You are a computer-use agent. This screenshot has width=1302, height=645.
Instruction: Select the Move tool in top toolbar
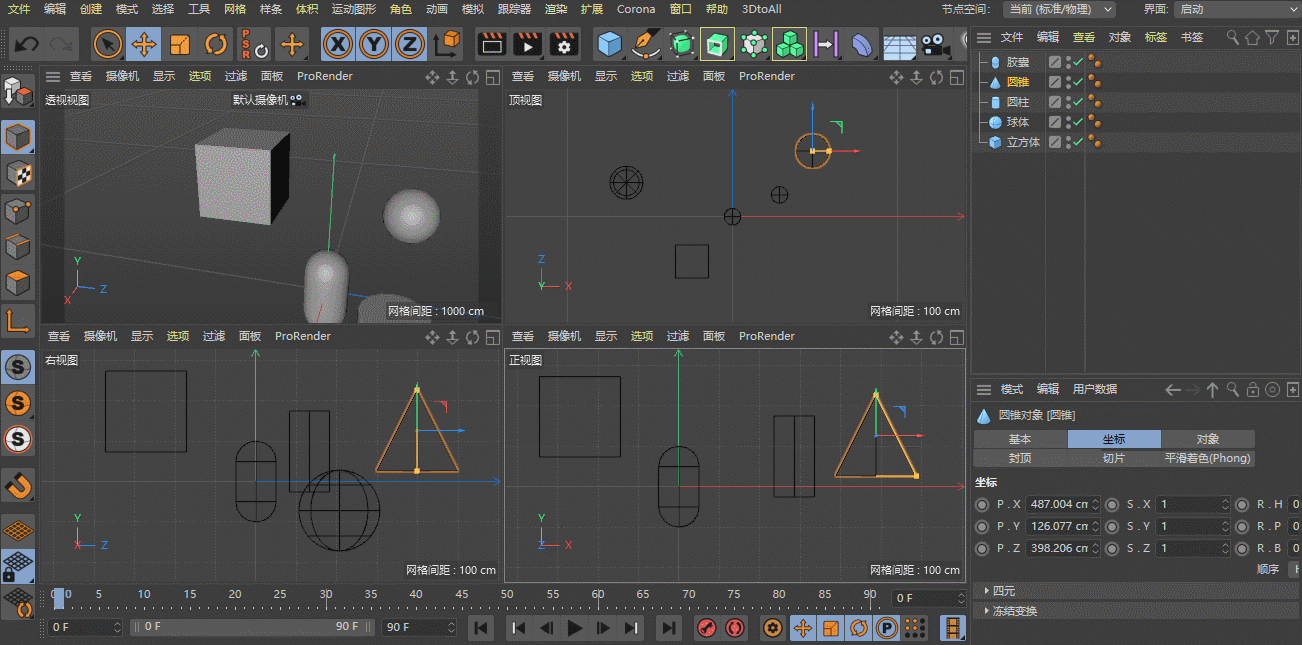pyautogui.click(x=144, y=44)
